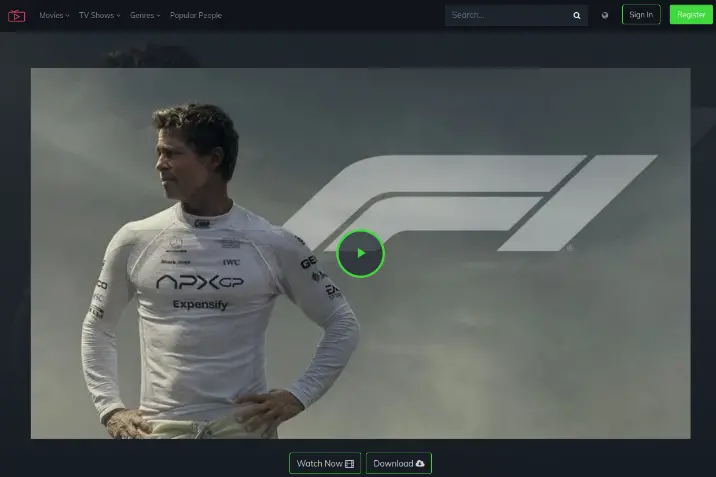
Task: Click the magnifier search icon
Action: [x=577, y=16]
